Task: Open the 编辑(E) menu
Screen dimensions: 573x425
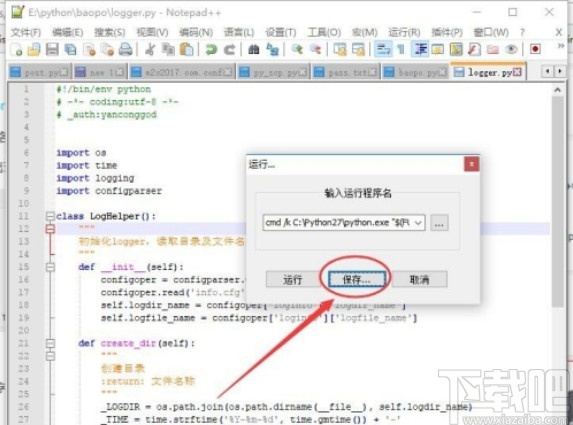Action: click(x=68, y=33)
